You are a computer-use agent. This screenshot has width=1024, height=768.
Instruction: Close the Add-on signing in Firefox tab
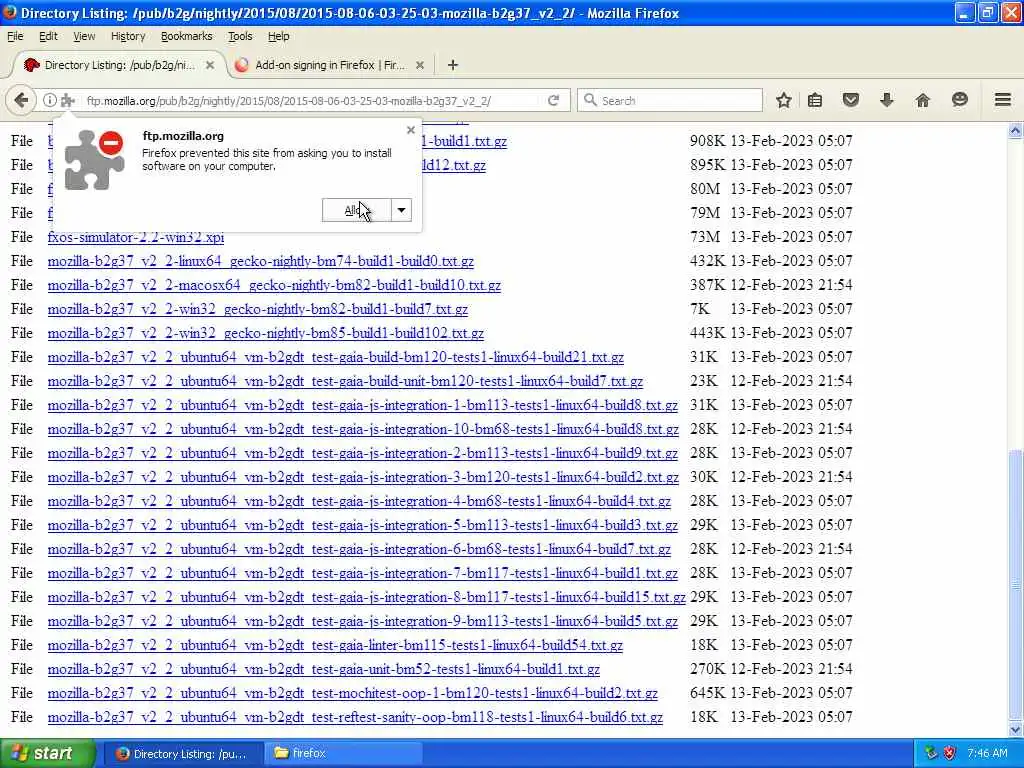(420, 65)
